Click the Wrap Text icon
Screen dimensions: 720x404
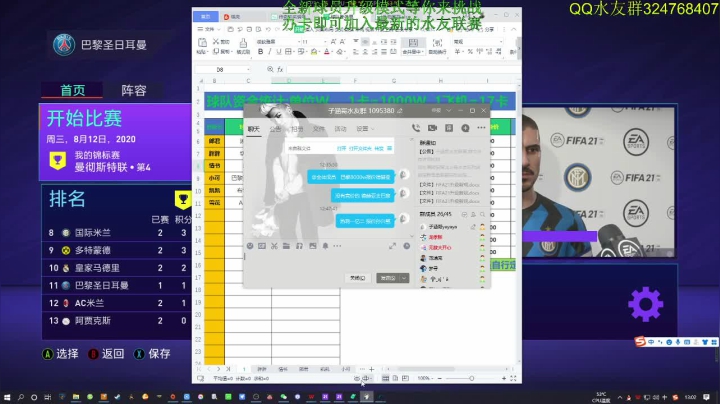pyautogui.click(x=437, y=43)
